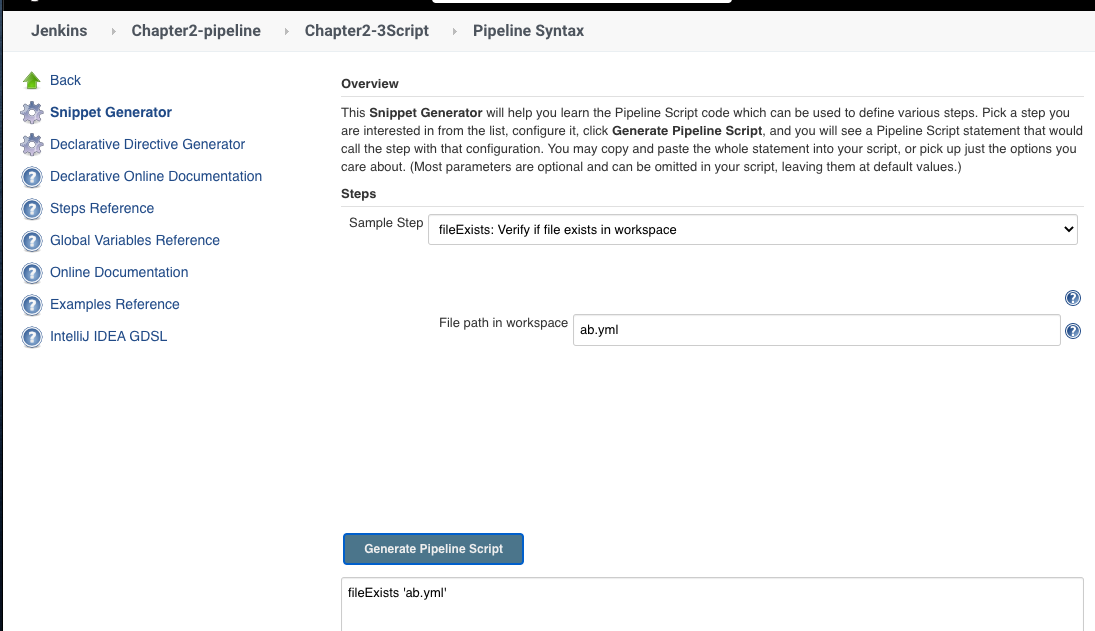Viewport: 1095px width, 631px height.
Task: Click the File path in workspace field
Action: point(816,330)
